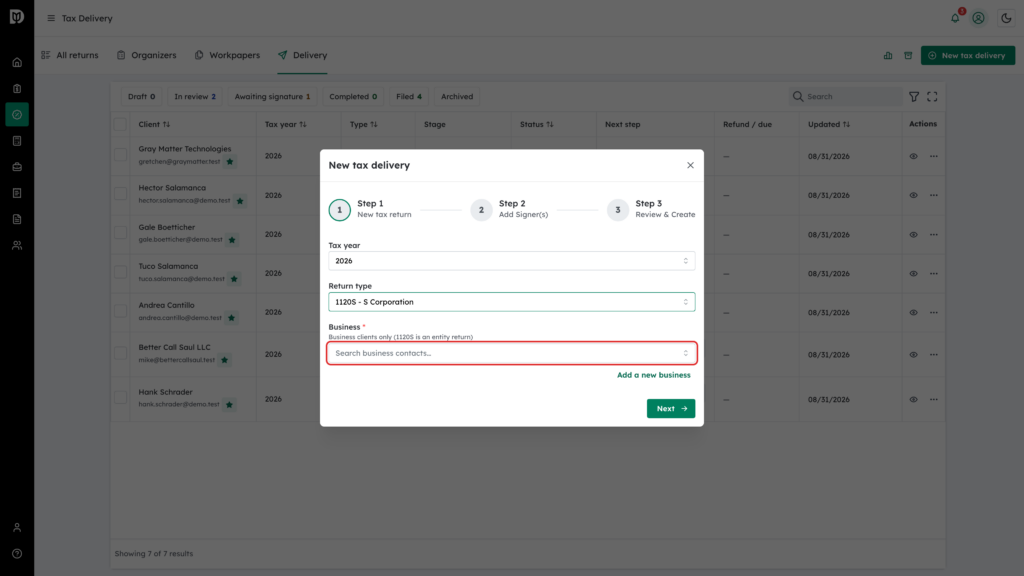Open more actions for Hank Schrader row
Image resolution: width=1024 pixels, height=576 pixels.
point(933,399)
